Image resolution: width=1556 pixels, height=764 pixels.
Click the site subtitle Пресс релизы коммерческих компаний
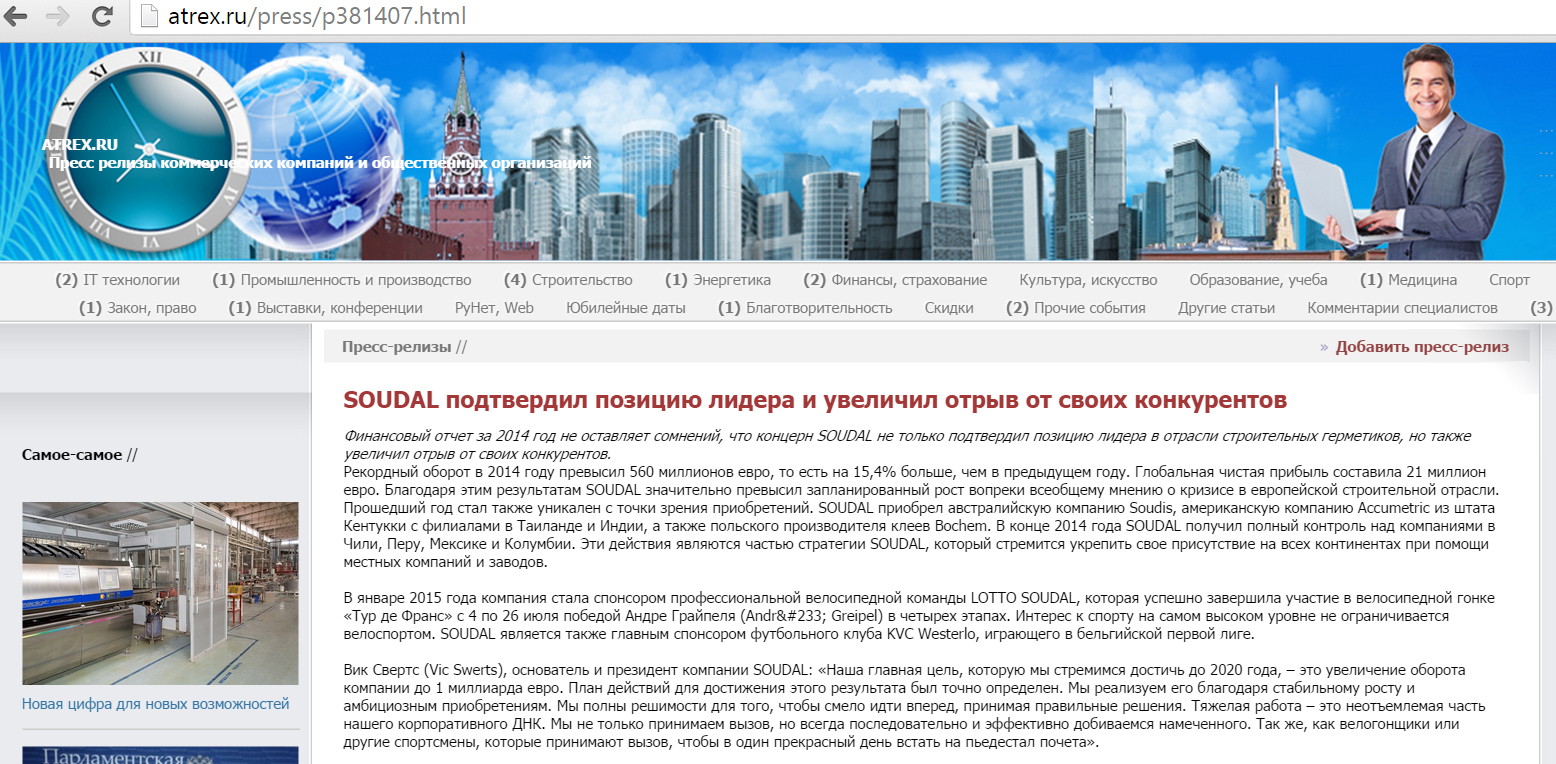pyautogui.click(x=320, y=163)
